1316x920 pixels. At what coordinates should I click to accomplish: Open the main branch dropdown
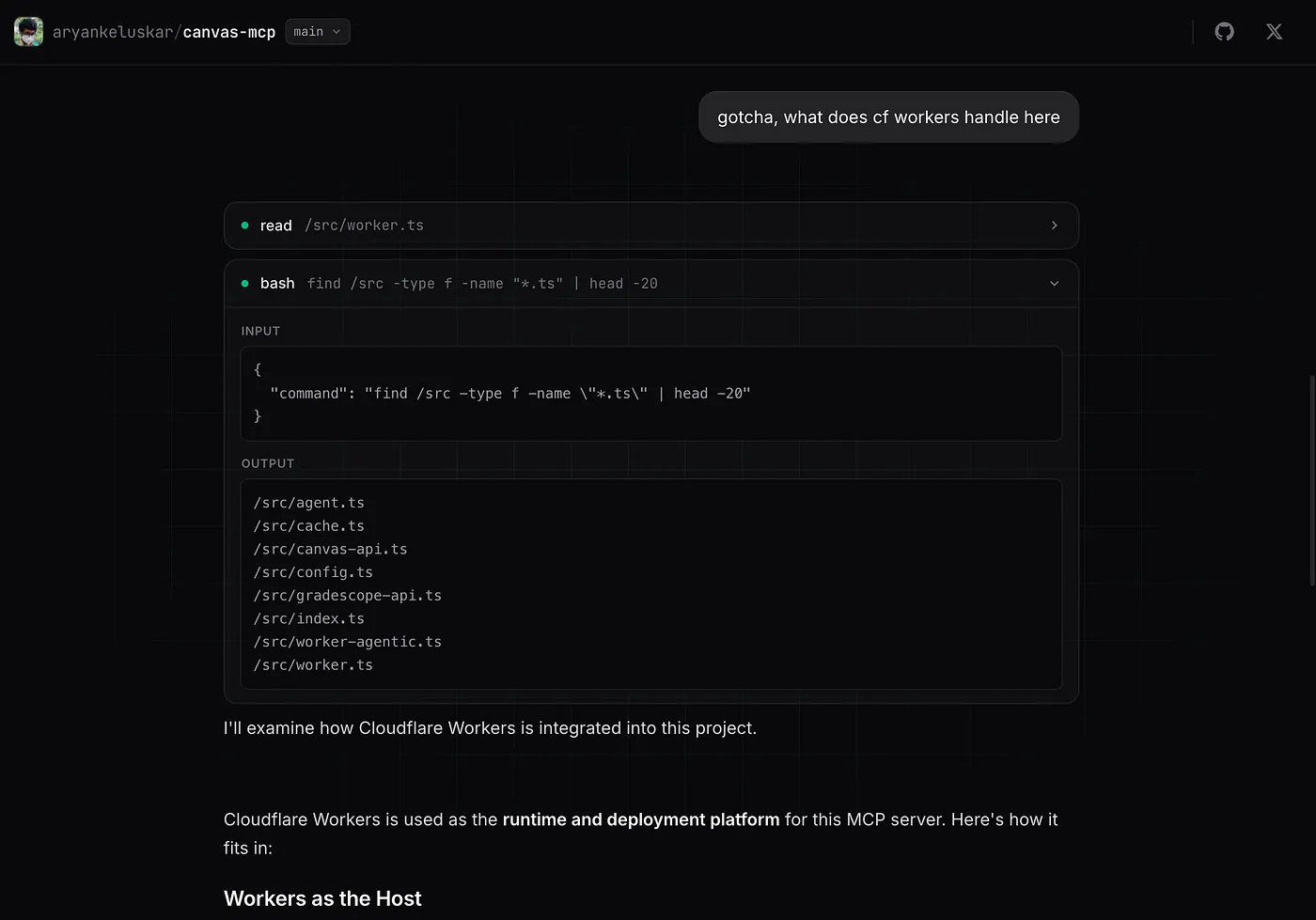click(317, 32)
